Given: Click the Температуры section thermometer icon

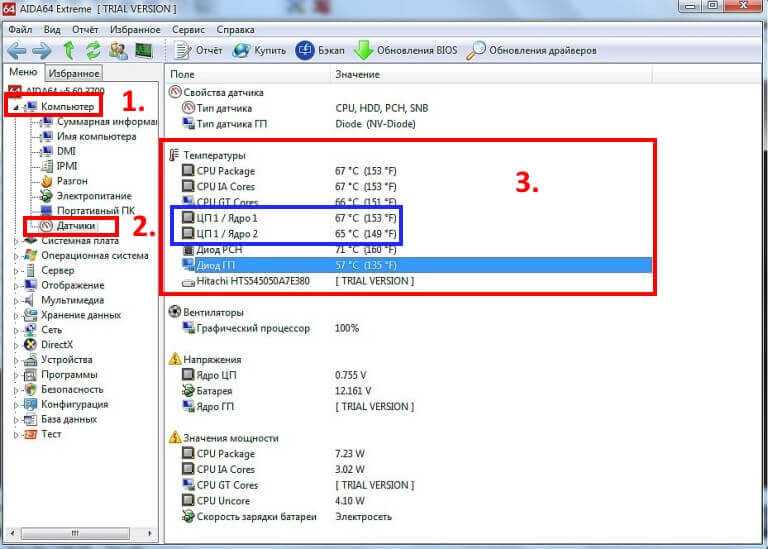Looking at the screenshot, I should point(174,155).
